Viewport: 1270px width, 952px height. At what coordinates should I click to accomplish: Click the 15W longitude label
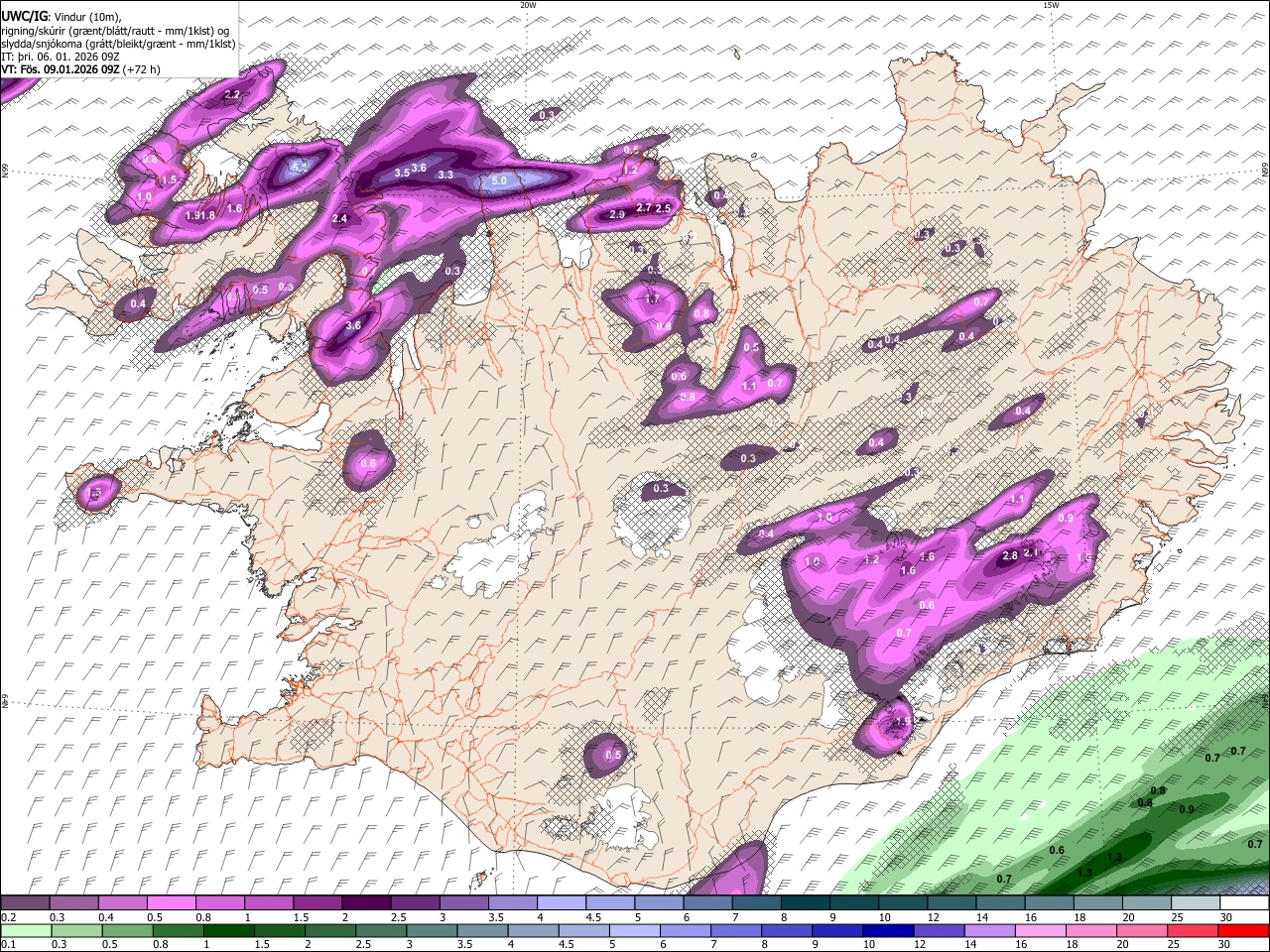point(1051,5)
